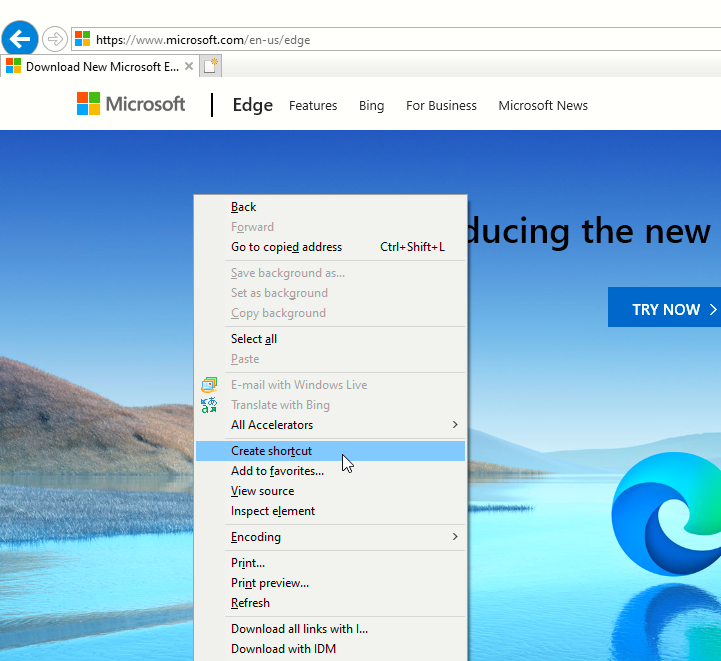Image resolution: width=721 pixels, height=661 pixels.
Task: Choose View source in the context menu
Action: pos(330,491)
